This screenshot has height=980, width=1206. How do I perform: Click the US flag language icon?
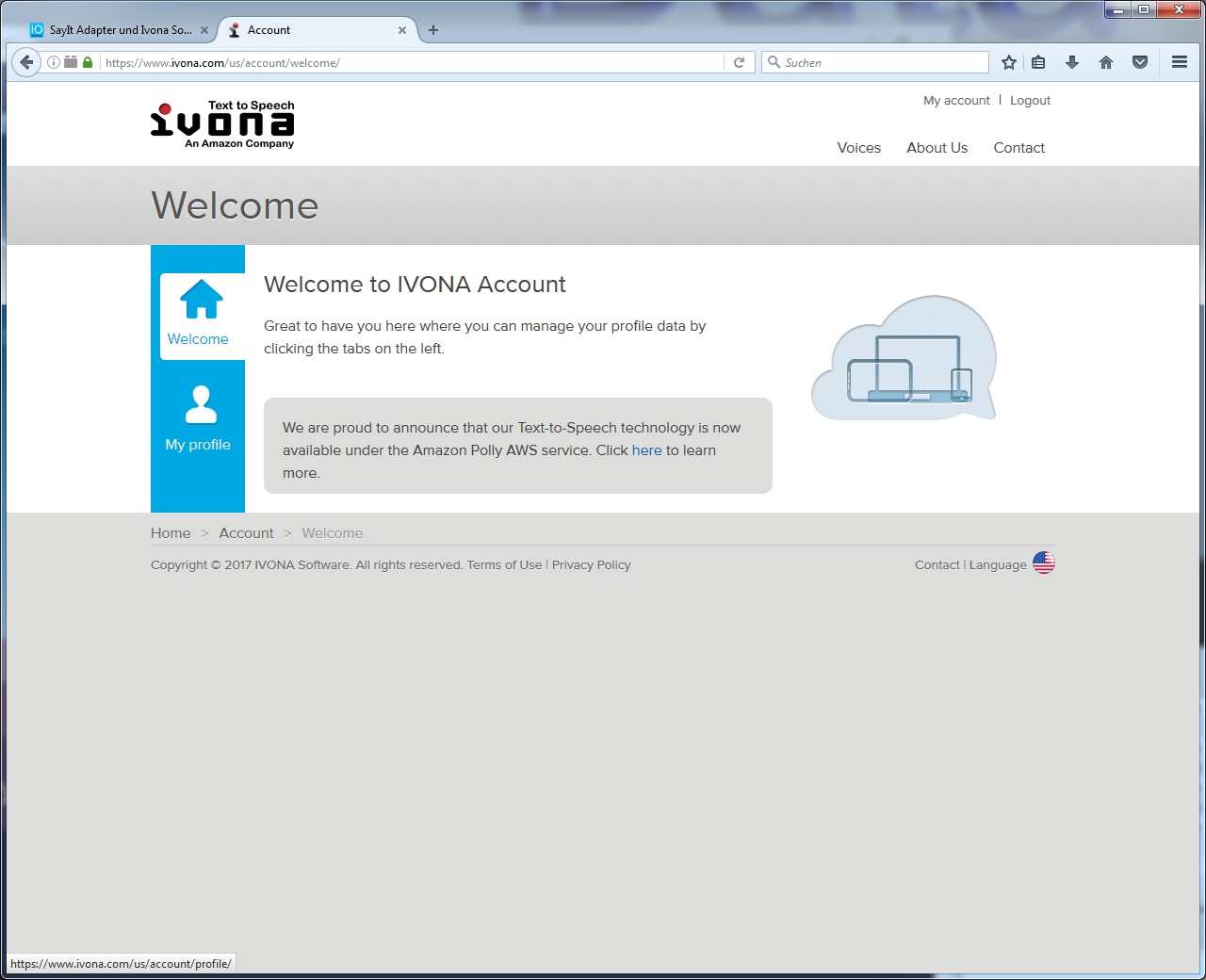coord(1044,563)
